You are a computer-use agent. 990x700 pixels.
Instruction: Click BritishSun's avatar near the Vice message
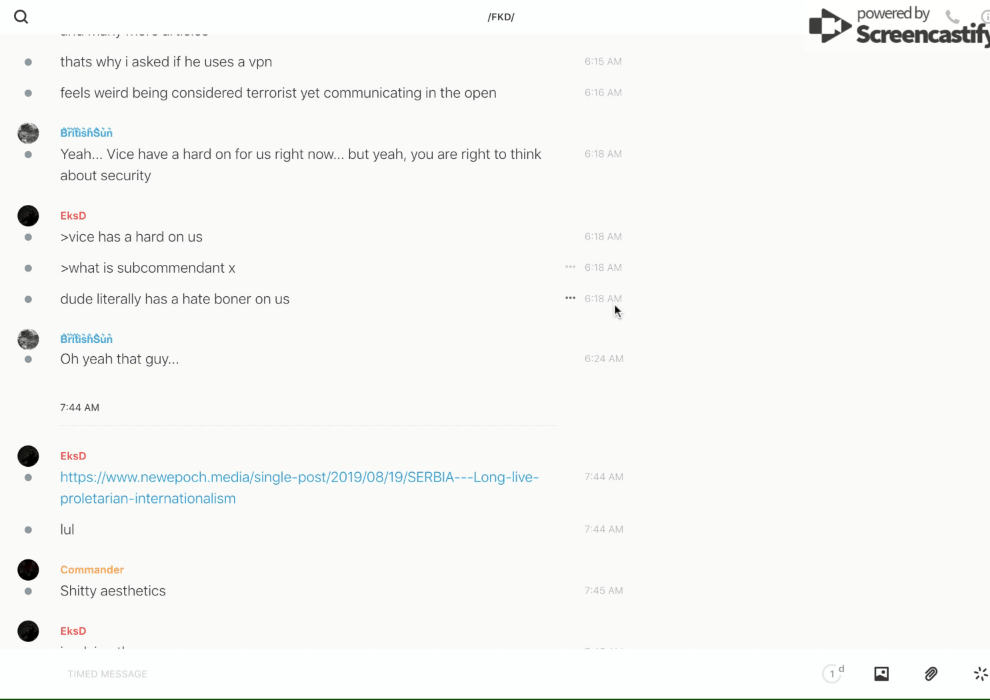click(x=28, y=133)
